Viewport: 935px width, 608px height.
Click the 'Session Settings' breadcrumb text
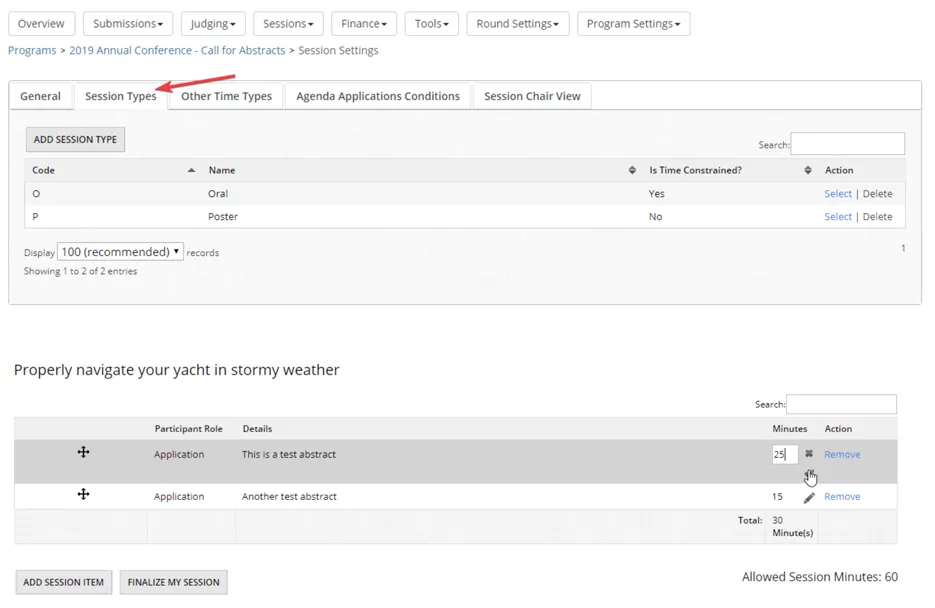(x=338, y=51)
